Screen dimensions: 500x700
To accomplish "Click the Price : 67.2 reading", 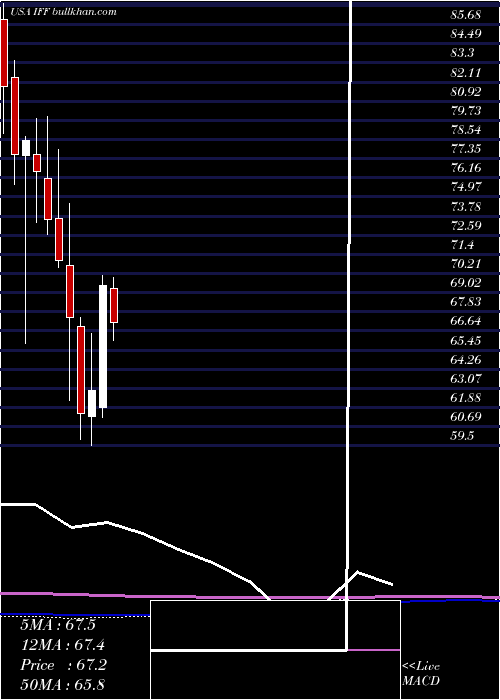I will point(63,665).
